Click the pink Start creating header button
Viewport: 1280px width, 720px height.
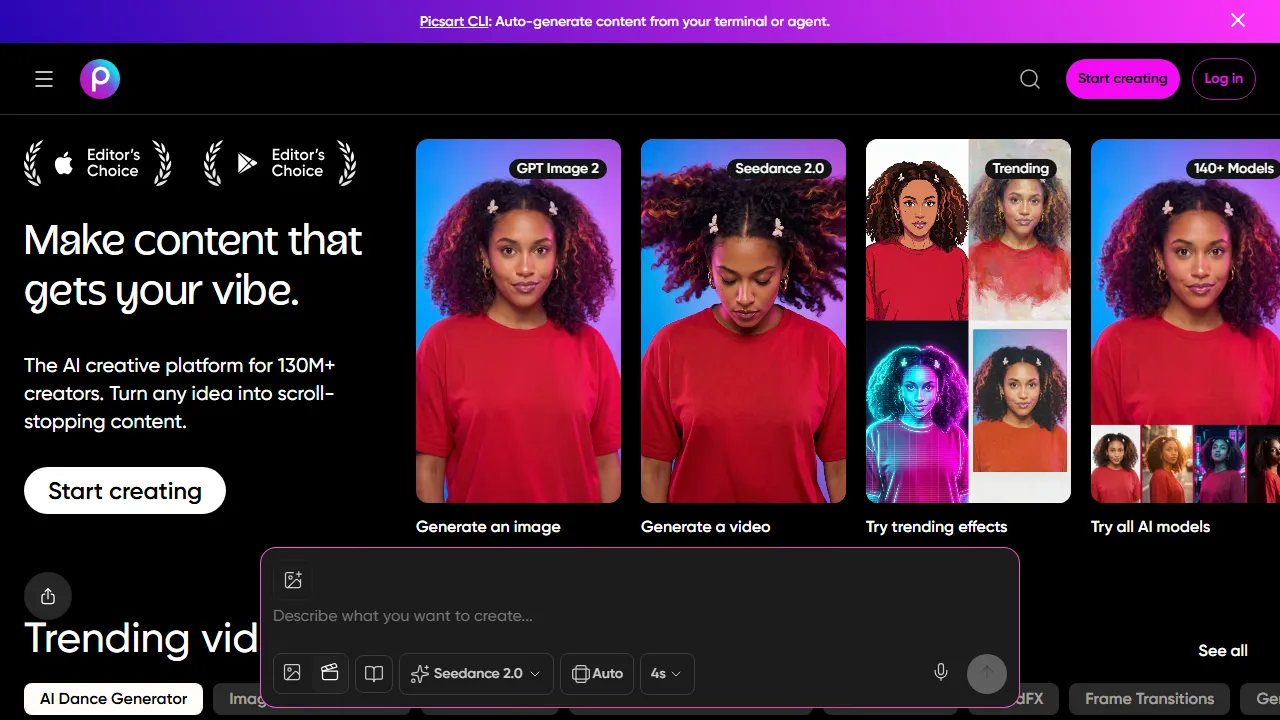click(1123, 79)
